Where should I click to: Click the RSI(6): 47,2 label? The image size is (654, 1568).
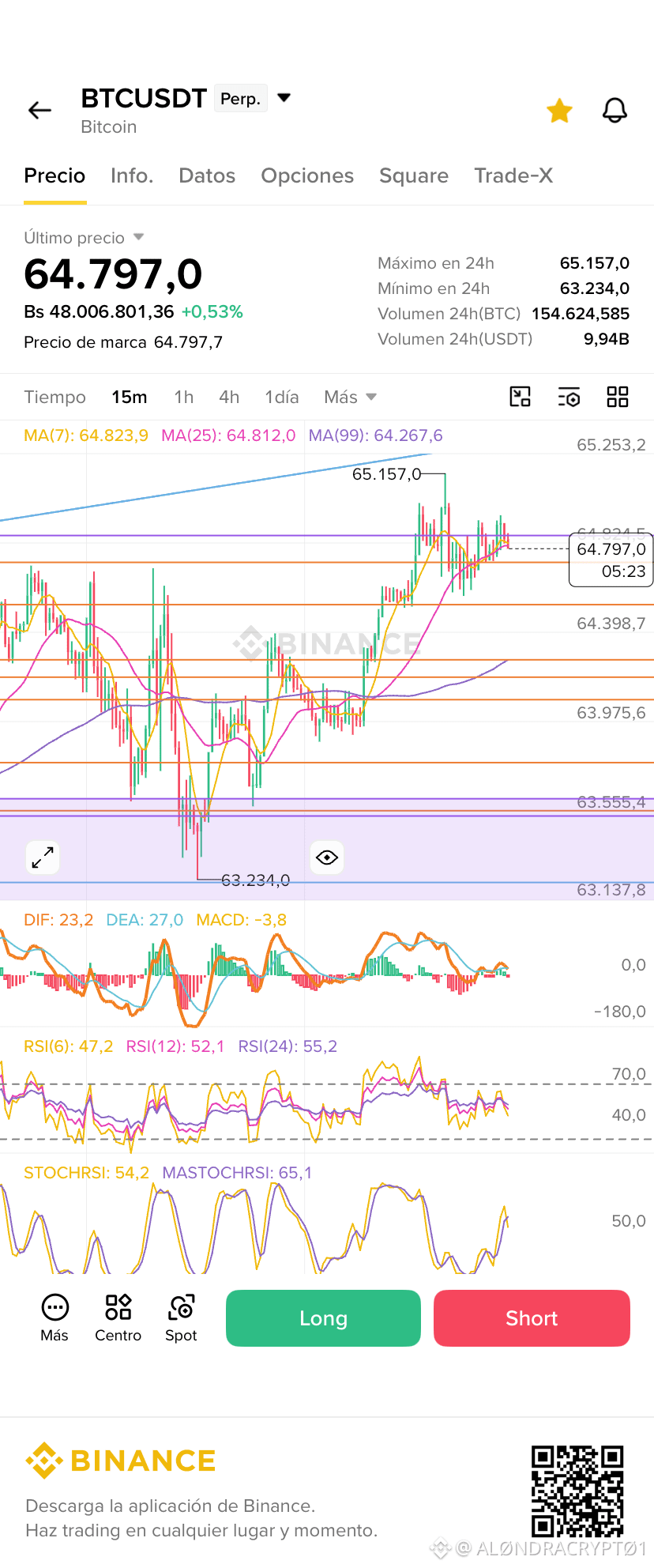point(69,1046)
